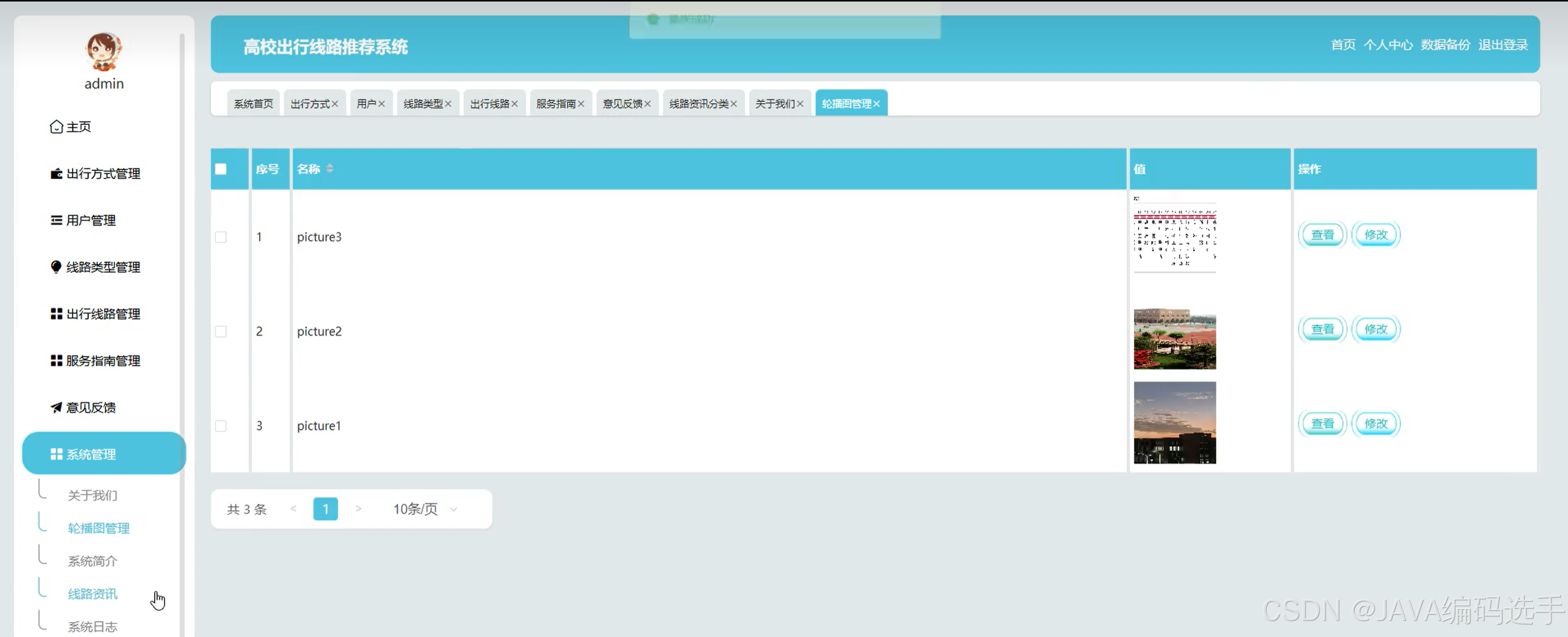Open 线路资讯 in the sidebar submenu
The height and width of the screenshot is (637, 1568).
click(x=93, y=594)
